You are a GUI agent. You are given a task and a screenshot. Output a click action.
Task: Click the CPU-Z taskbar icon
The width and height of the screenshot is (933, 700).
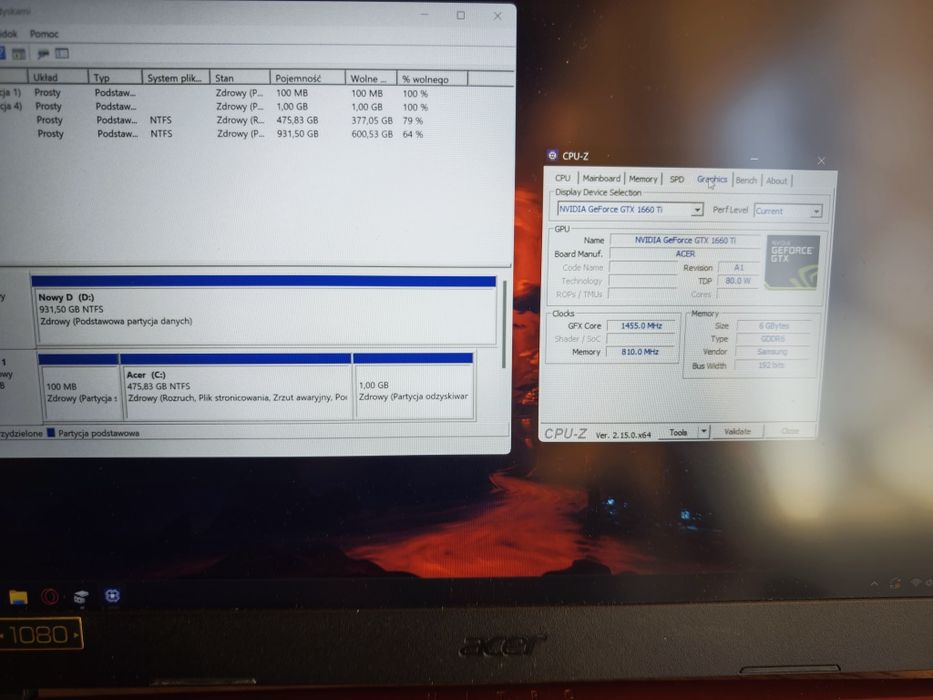click(112, 595)
